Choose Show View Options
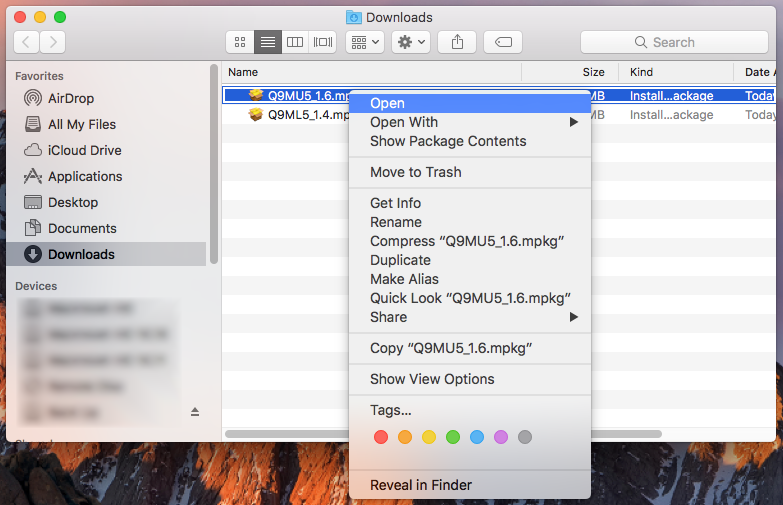 pos(470,379)
